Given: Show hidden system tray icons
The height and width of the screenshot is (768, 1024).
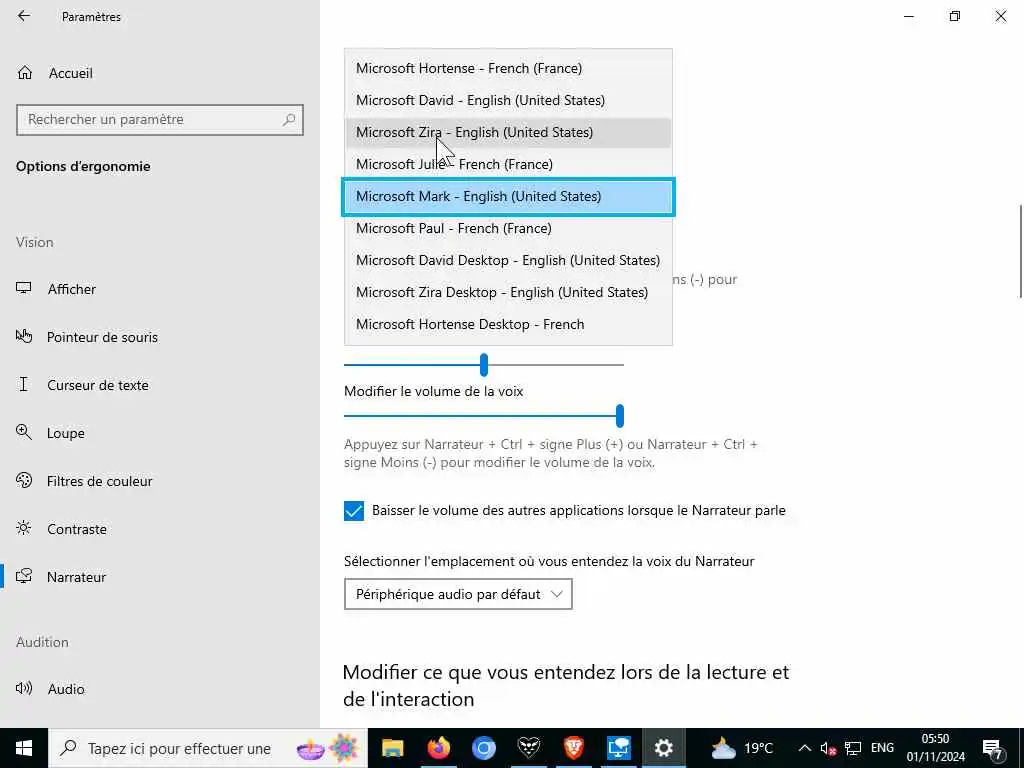Looking at the screenshot, I should (x=805, y=748).
